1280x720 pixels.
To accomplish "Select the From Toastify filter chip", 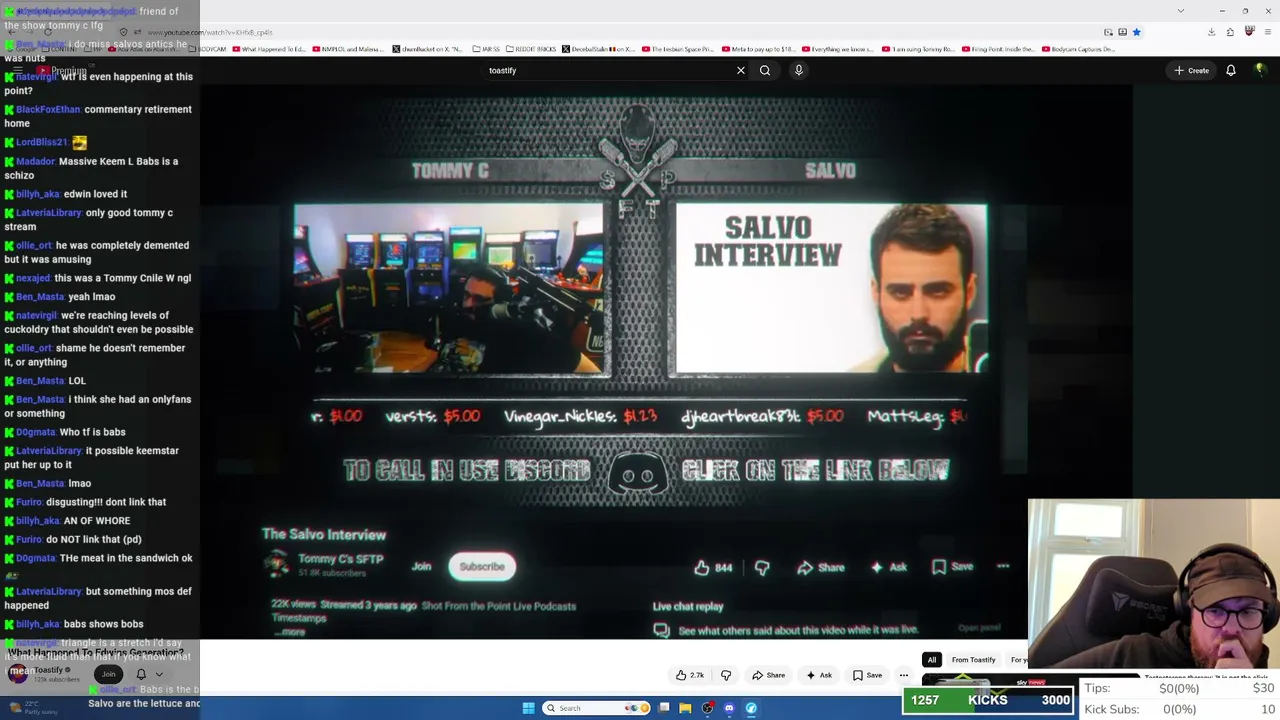I will (x=974, y=660).
